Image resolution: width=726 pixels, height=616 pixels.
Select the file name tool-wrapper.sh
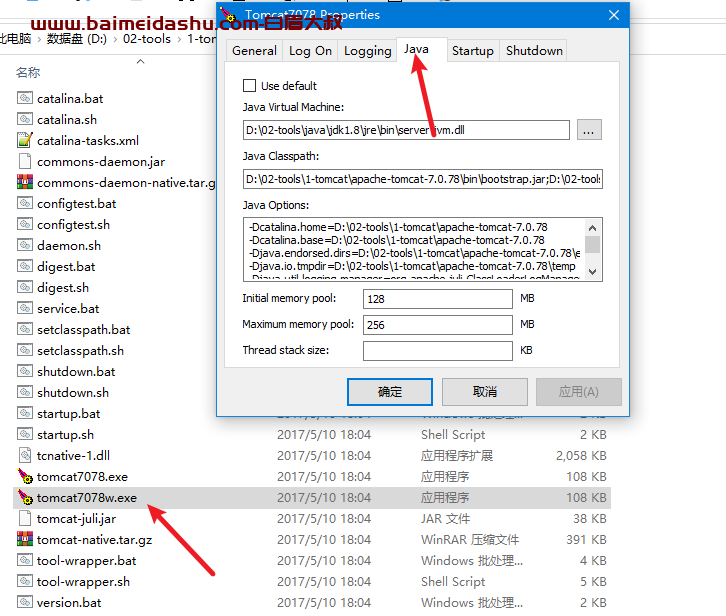pyautogui.click(x=83, y=582)
